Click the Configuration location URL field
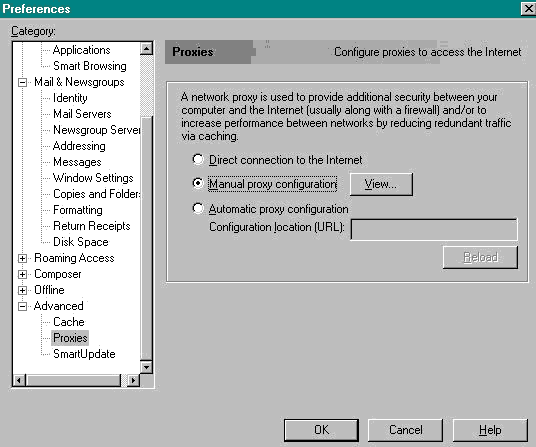 click(x=434, y=229)
